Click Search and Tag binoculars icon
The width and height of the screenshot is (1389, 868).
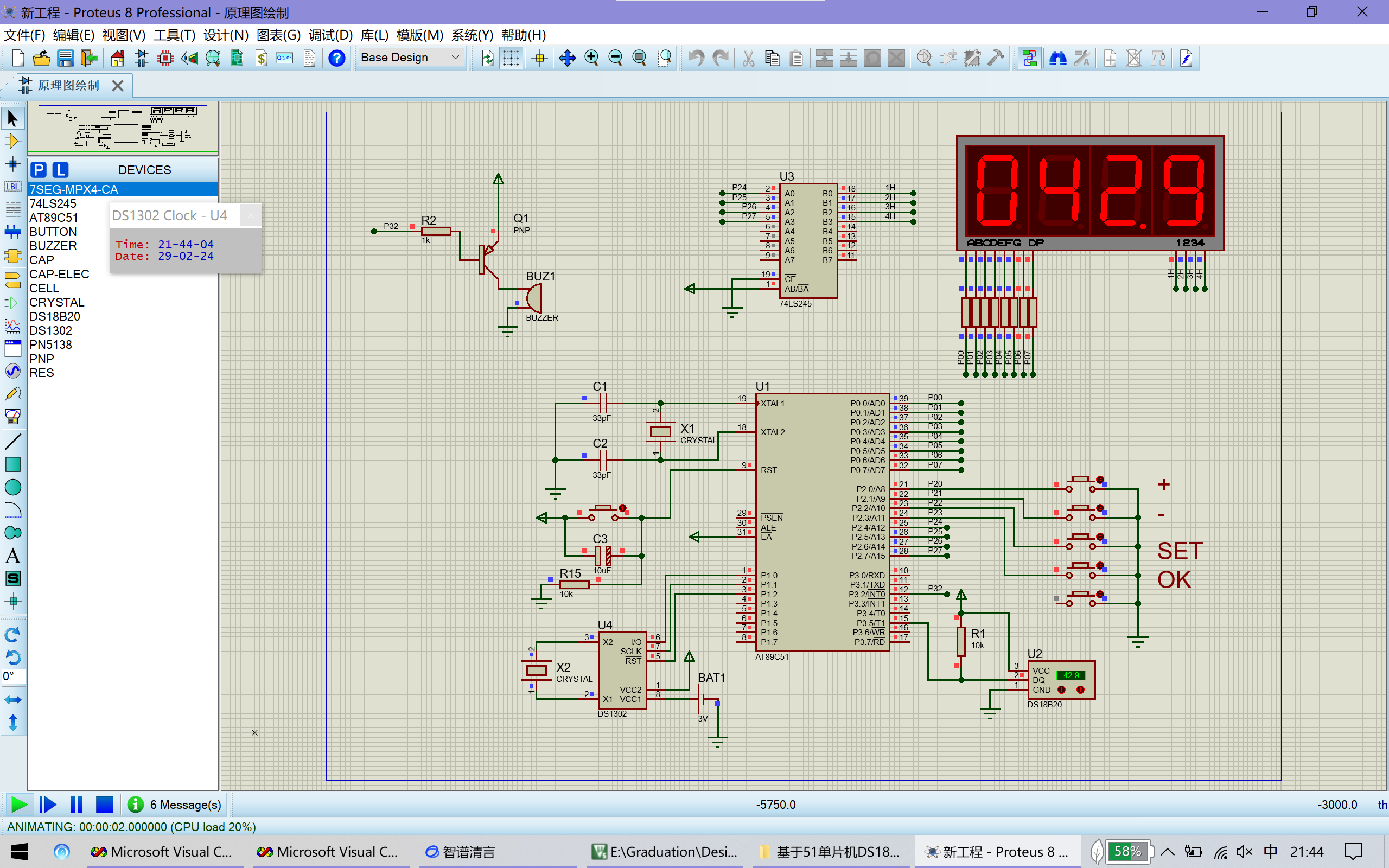pos(1058,58)
